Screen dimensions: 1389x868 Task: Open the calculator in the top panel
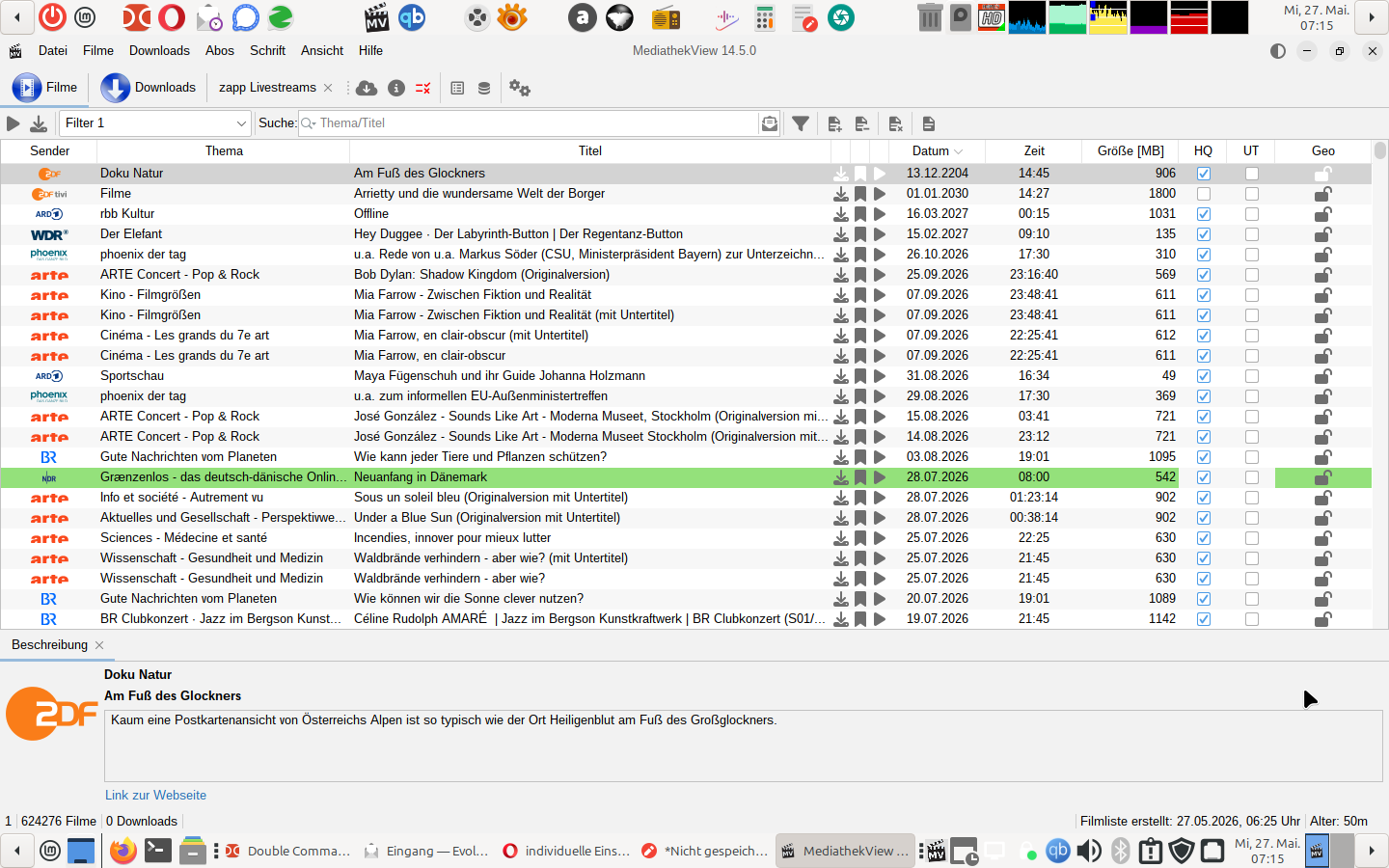click(x=765, y=17)
